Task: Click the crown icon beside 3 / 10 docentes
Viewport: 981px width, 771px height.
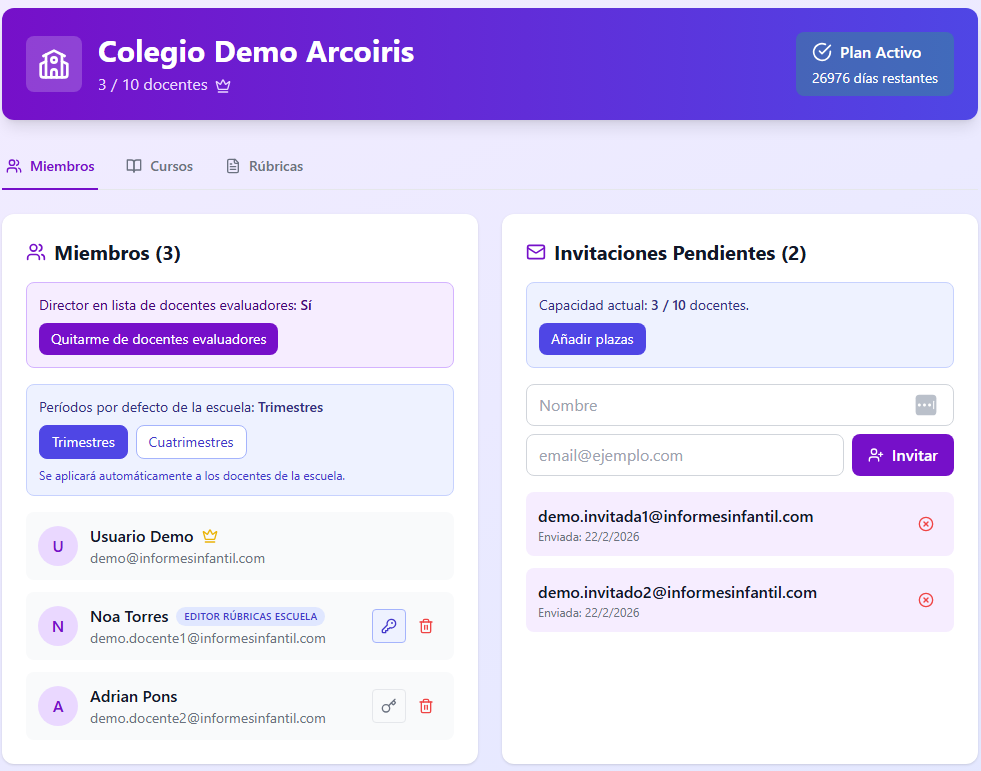Action: 222,86
